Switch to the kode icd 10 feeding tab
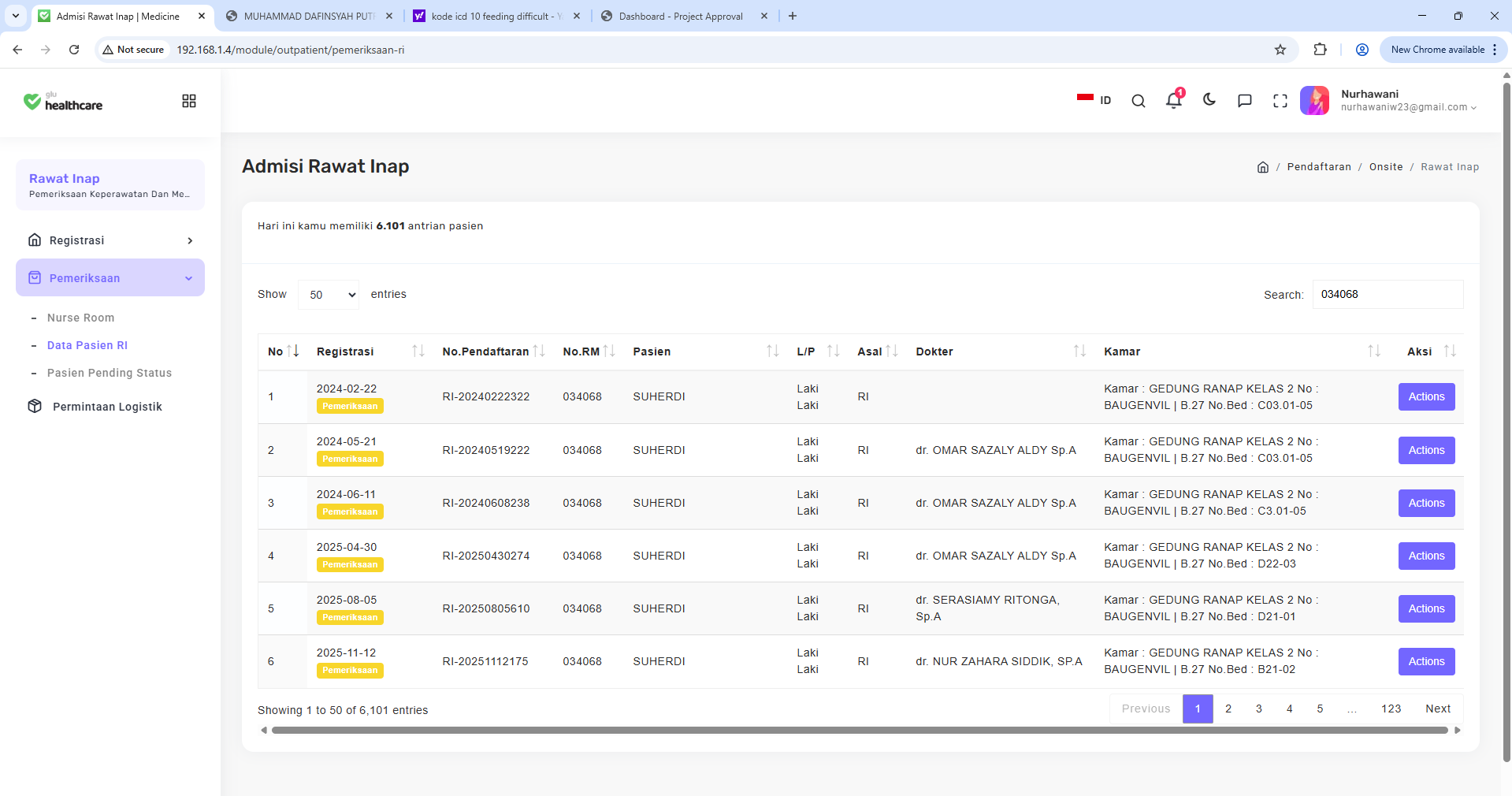1512x796 pixels. (x=496, y=16)
